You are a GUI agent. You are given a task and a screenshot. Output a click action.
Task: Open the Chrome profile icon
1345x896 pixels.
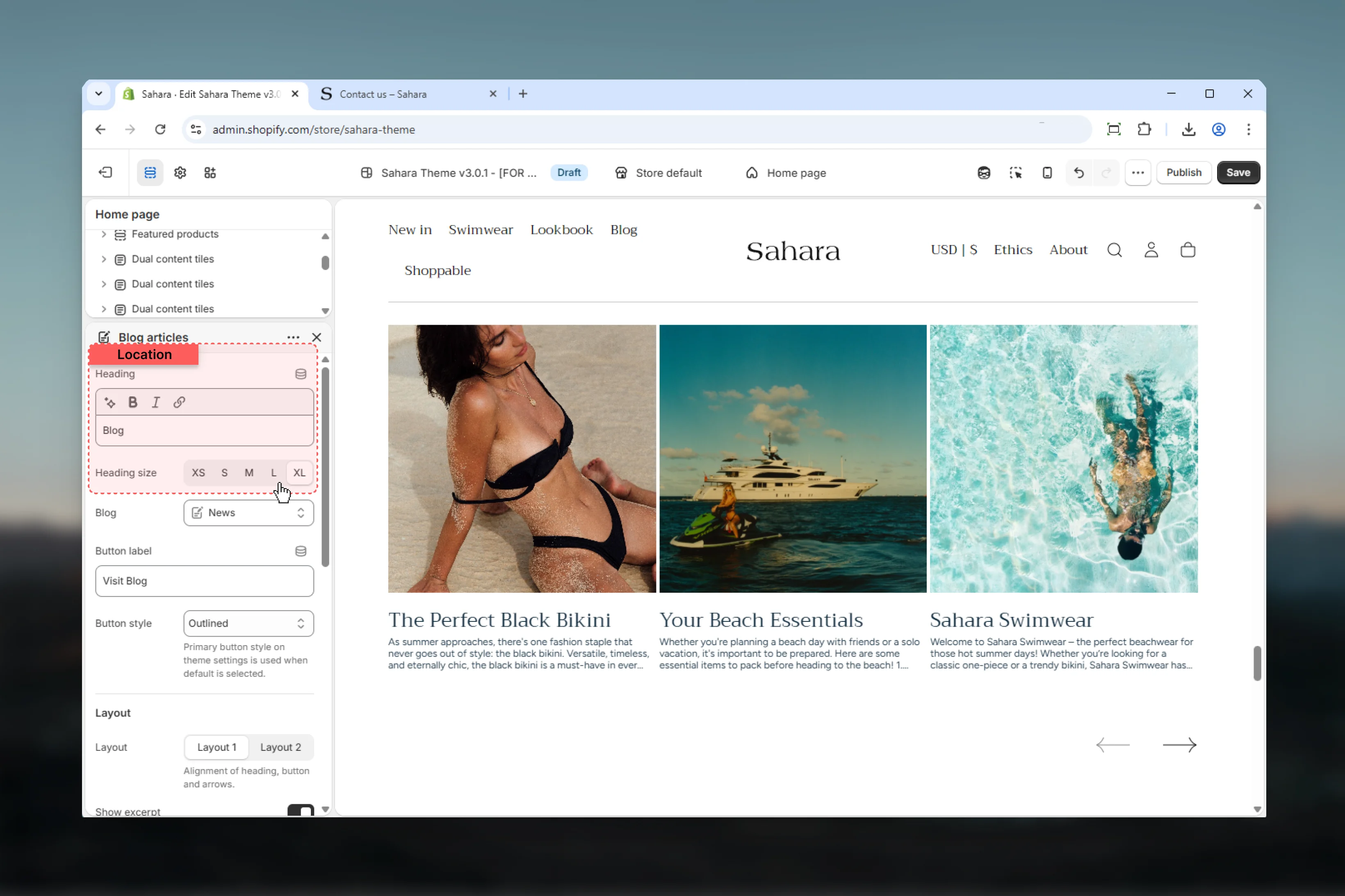[x=1218, y=130]
